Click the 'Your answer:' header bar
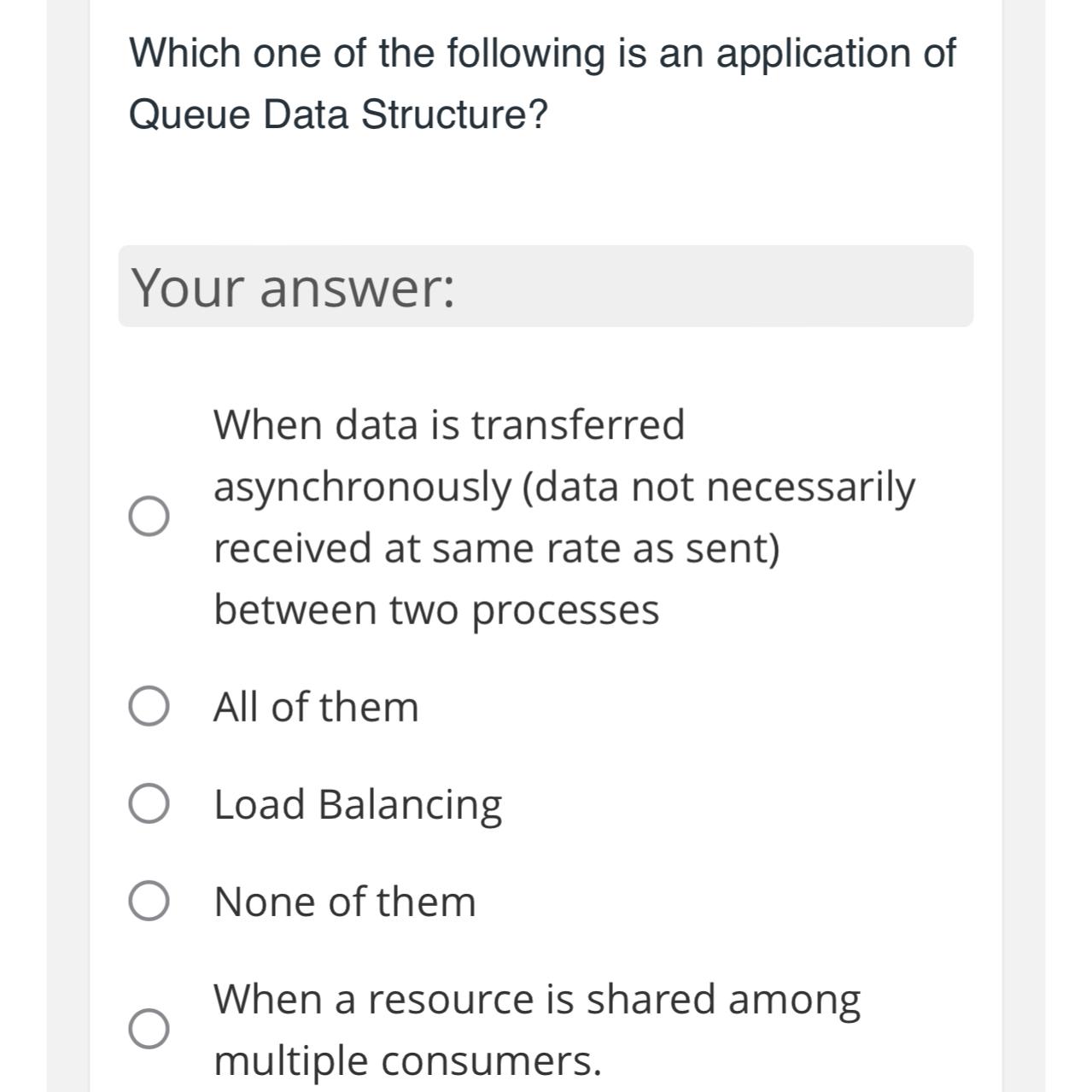1092x1092 pixels. click(x=546, y=286)
